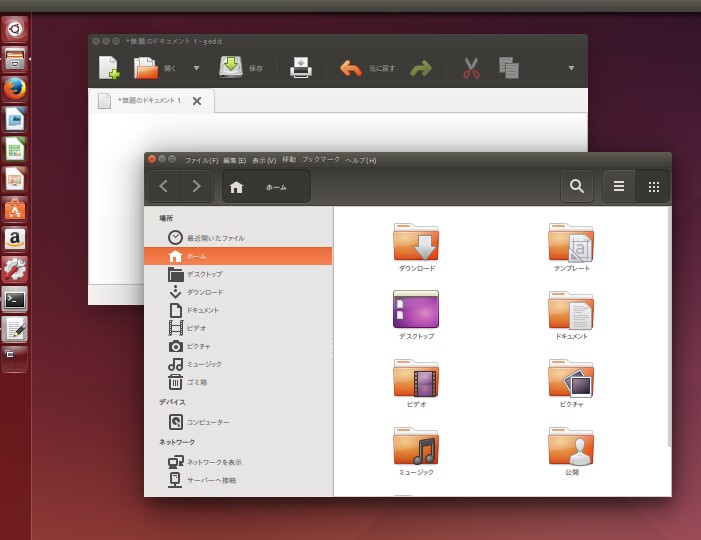Select ビデオ in the sidebar
The height and width of the screenshot is (540, 701).
point(238,328)
